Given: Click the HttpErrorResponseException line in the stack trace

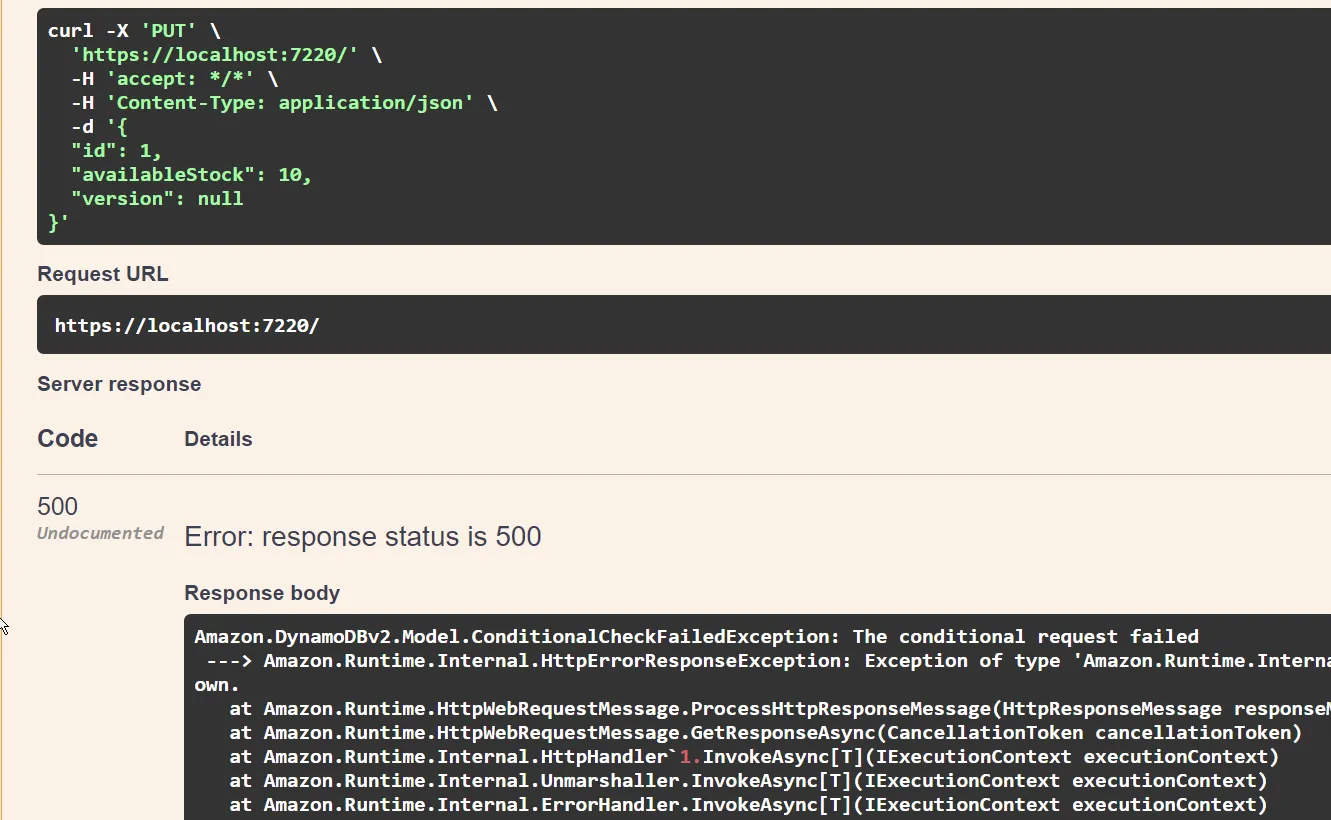Looking at the screenshot, I should (x=600, y=660).
